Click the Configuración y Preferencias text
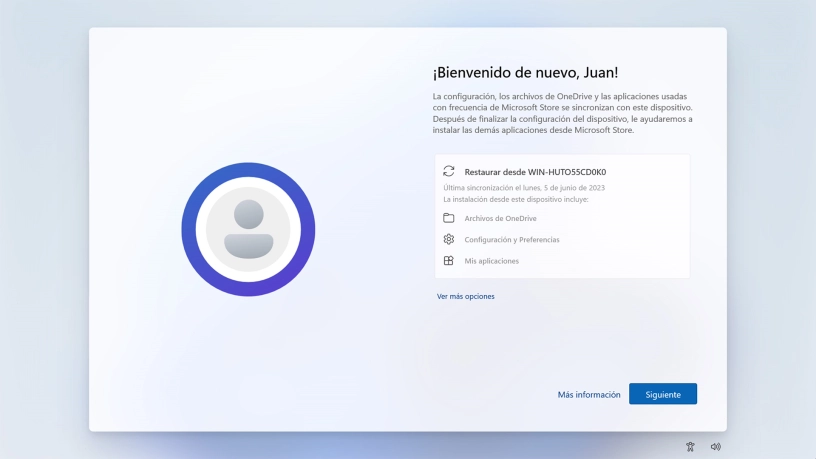Screen dimensions: 816x459 512,239
